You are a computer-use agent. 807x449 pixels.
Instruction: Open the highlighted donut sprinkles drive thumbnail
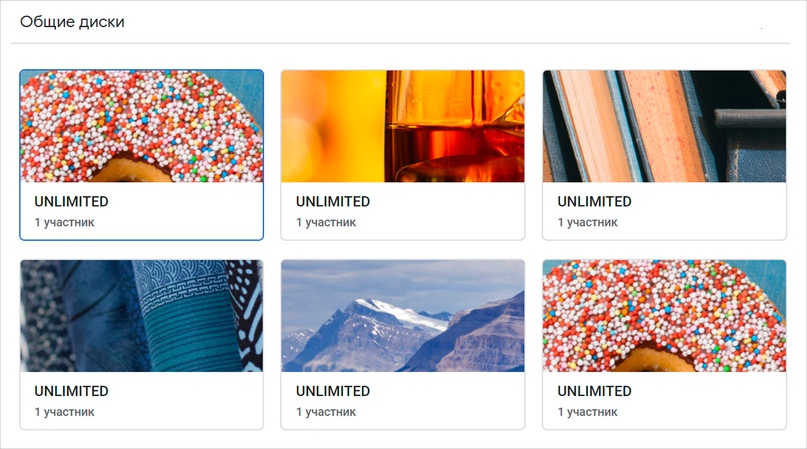(x=142, y=126)
